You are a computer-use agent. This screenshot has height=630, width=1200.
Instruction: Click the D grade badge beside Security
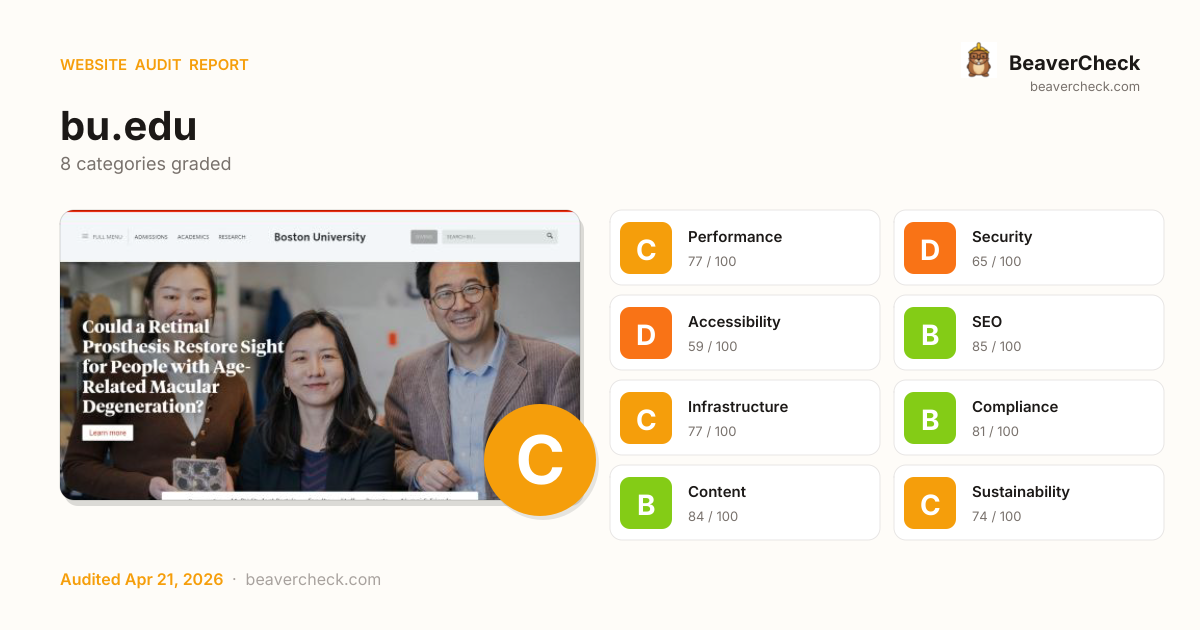(x=930, y=248)
